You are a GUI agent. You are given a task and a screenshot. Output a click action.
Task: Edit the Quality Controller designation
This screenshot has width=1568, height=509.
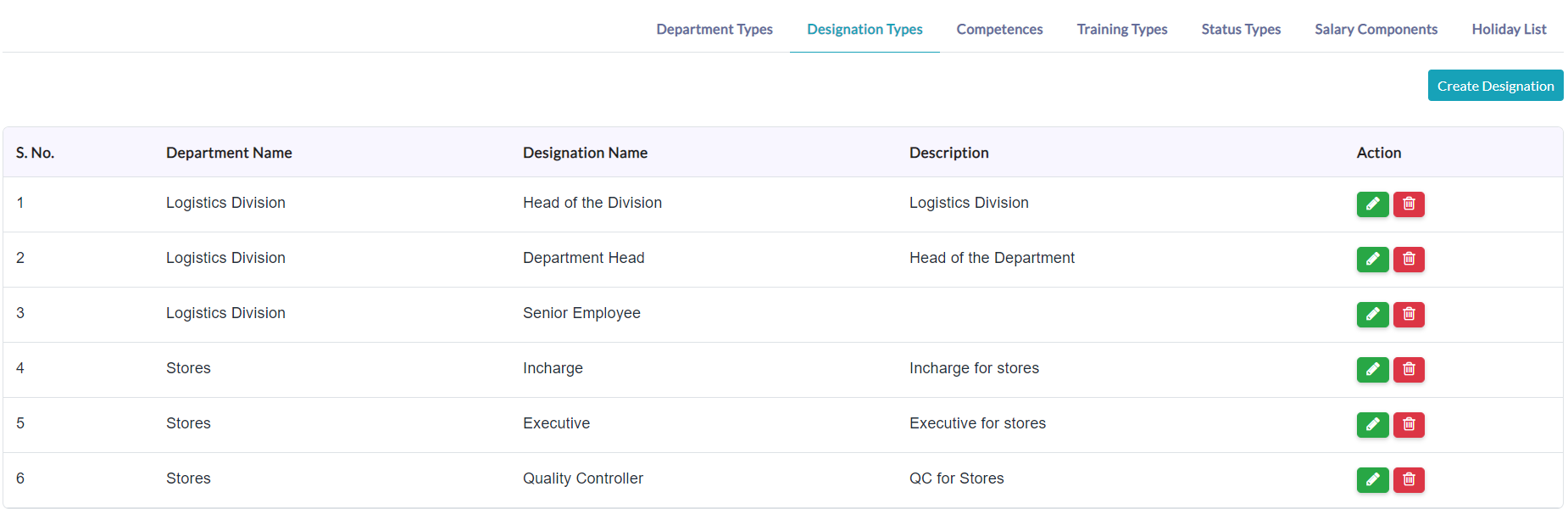pos(1372,480)
